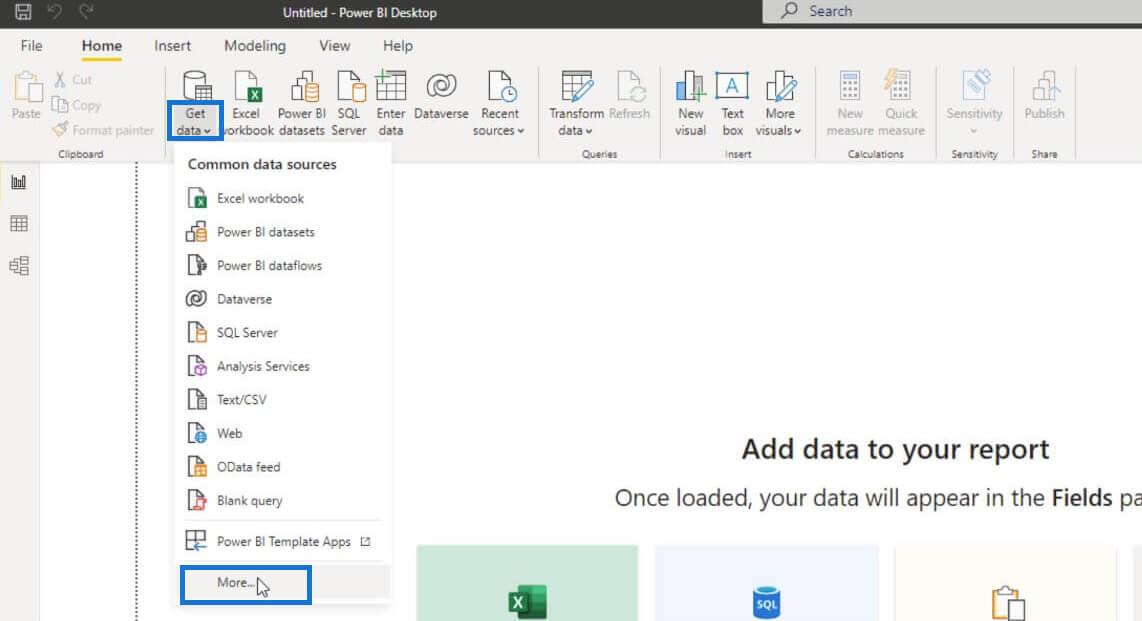Switch to the Home ribbon tab
Screen dimensions: 1142x621
tap(101, 45)
